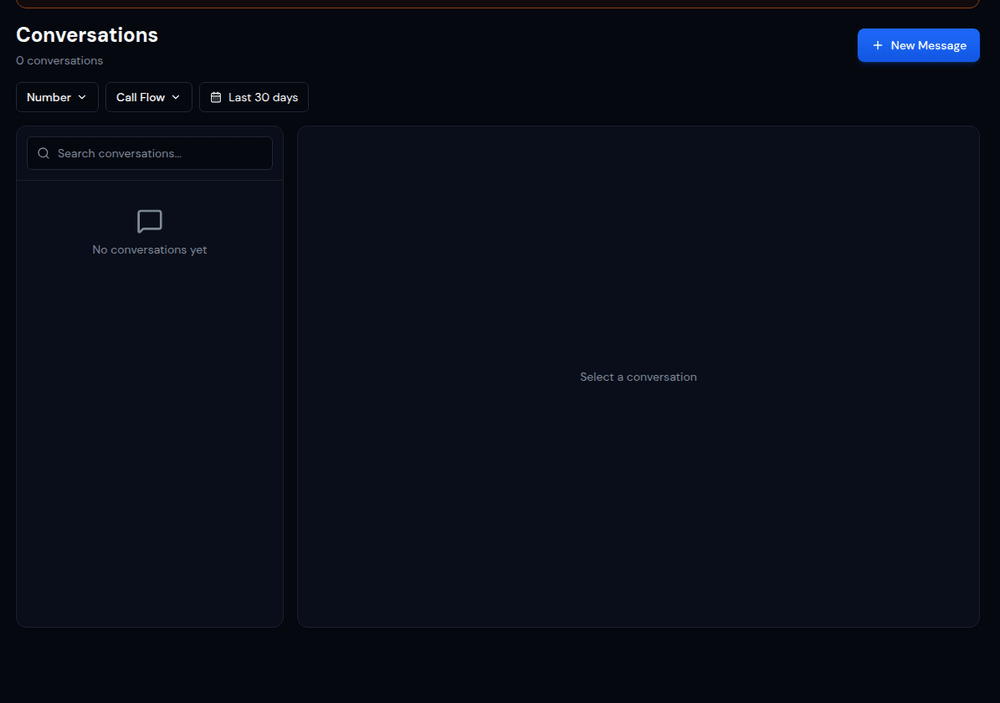Viewport: 1000px width, 703px height.
Task: Click the orange-bordered banner at top
Action: (x=498, y=4)
